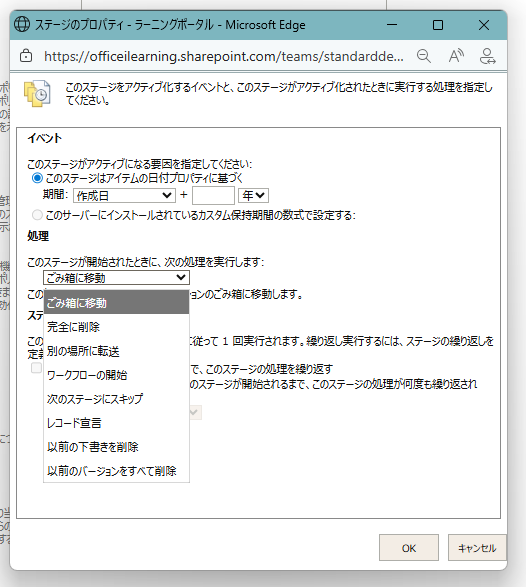Click the disabled recurrence unit dropdown arrow
Viewport: 526px width, 587px height.
[195, 413]
